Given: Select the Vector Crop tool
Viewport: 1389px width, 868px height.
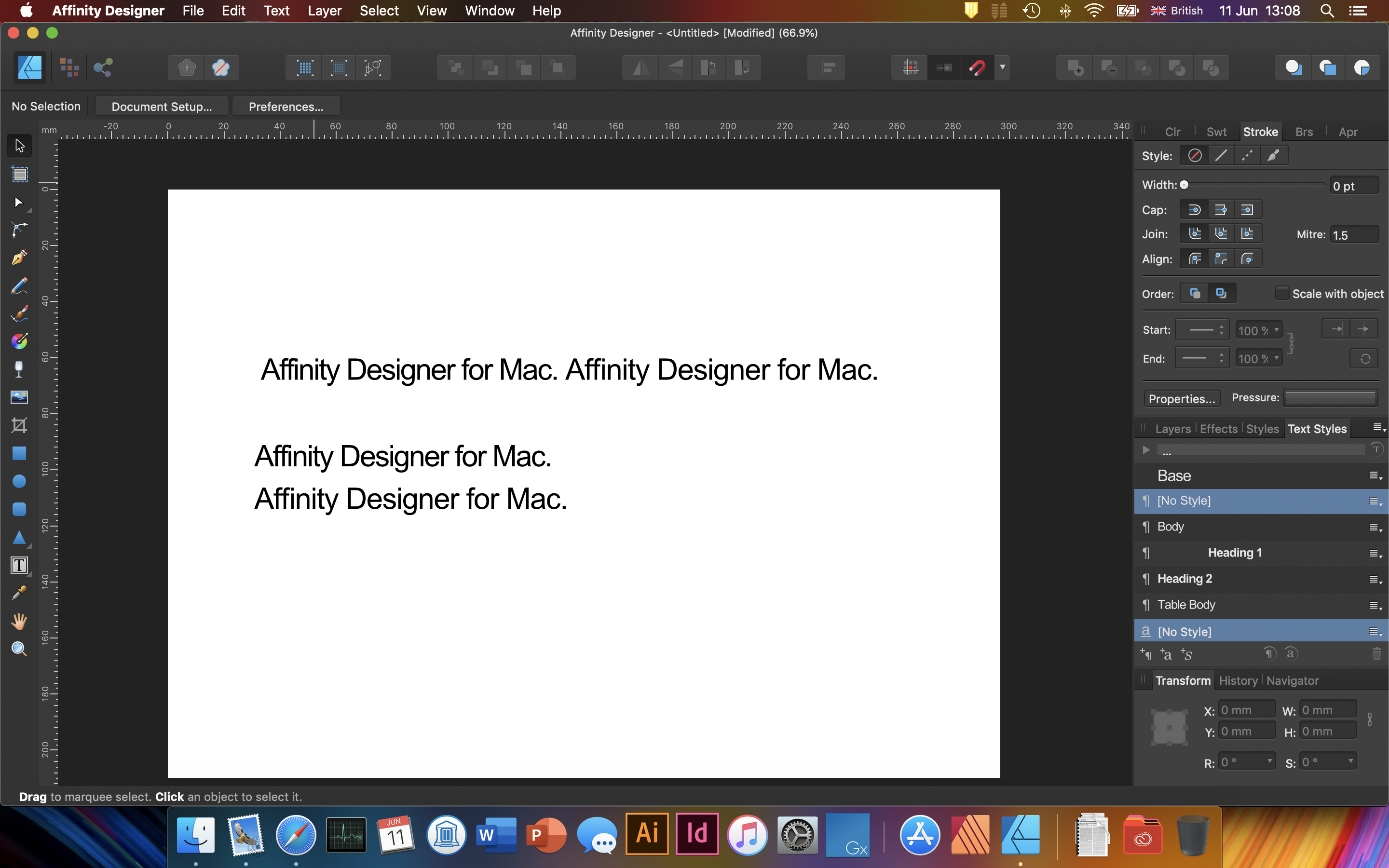Looking at the screenshot, I should (19, 425).
